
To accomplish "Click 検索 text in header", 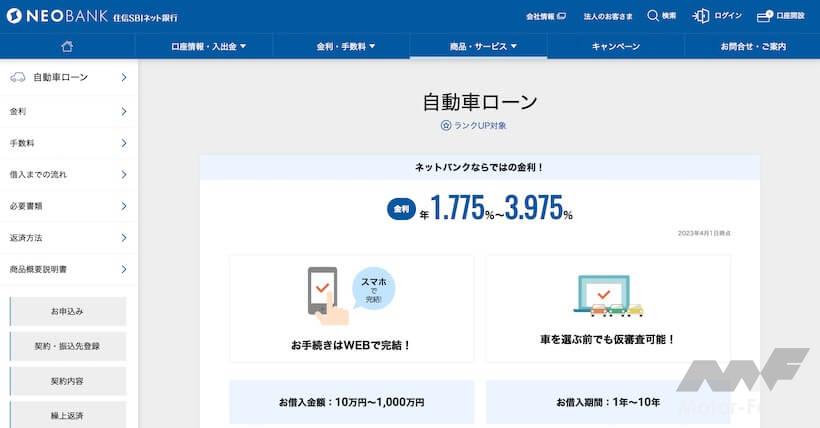I will coord(669,16).
